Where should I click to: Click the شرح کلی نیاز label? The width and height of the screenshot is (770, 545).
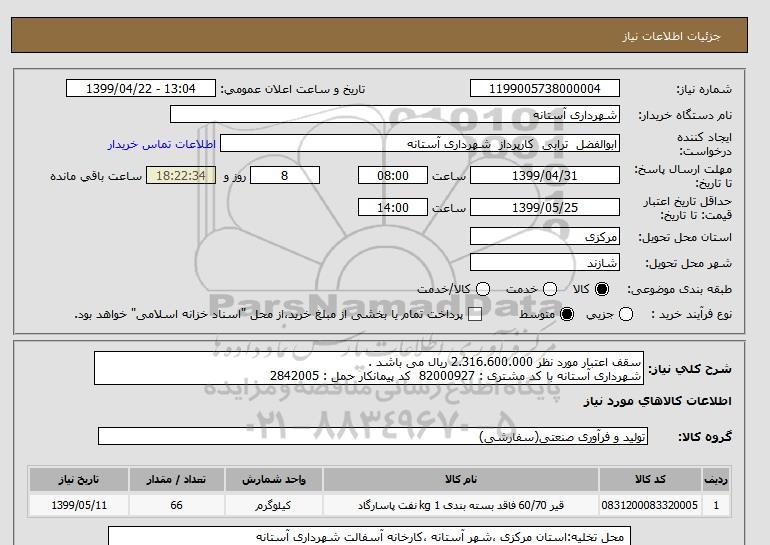tap(689, 369)
